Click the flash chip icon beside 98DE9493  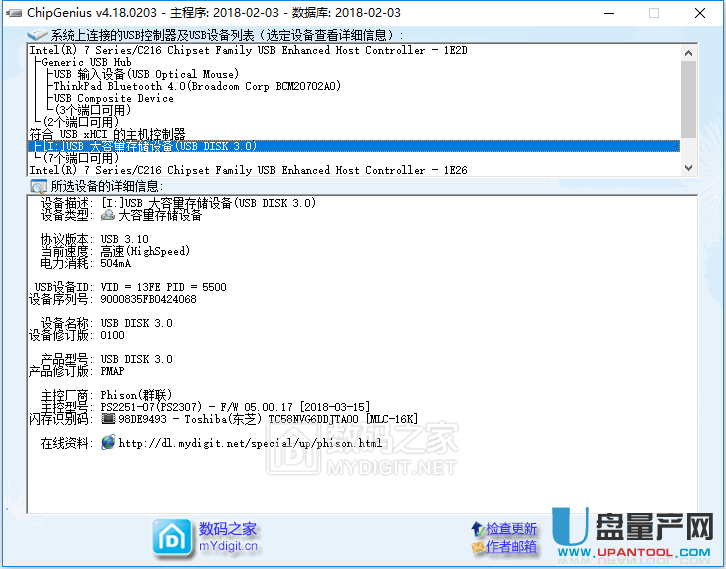(x=108, y=419)
